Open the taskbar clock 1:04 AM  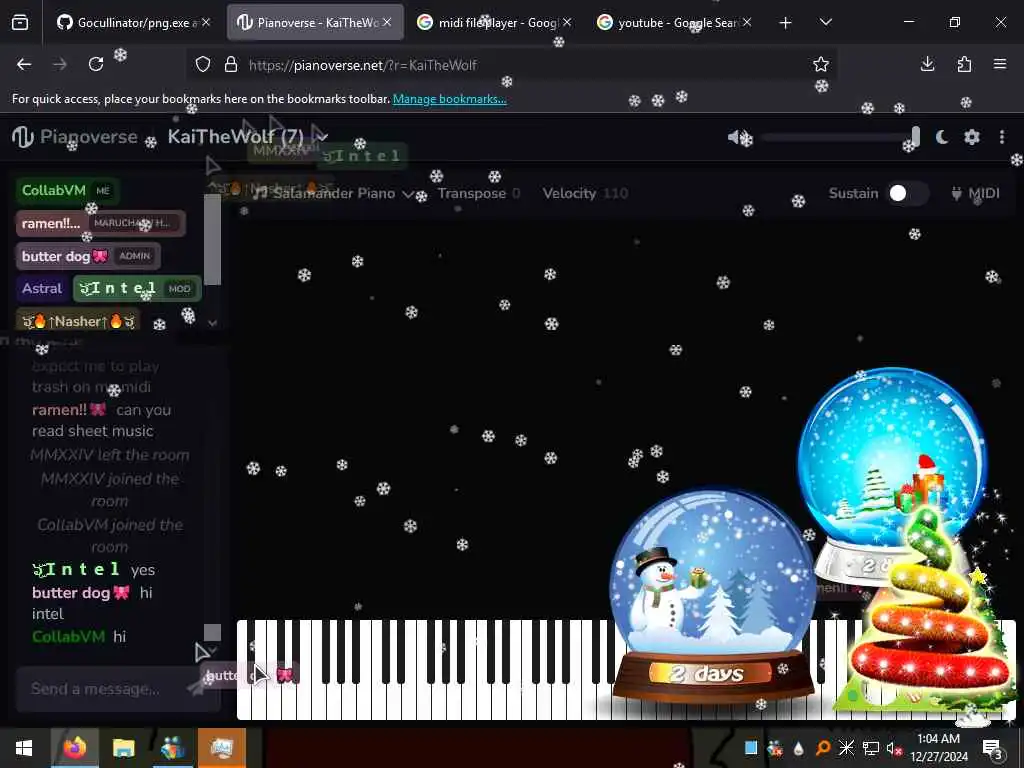(x=939, y=748)
